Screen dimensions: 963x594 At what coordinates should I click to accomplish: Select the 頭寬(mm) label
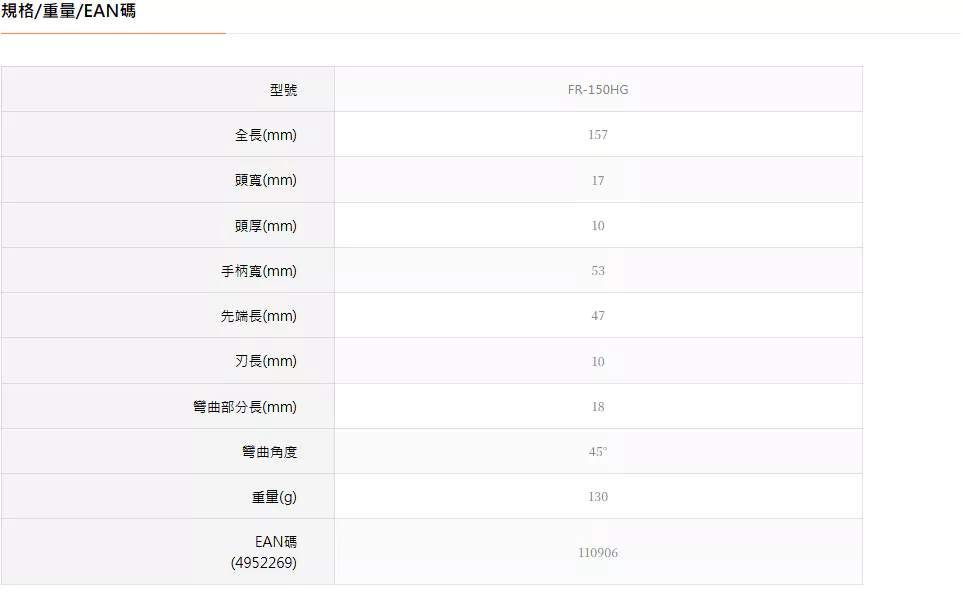point(265,180)
